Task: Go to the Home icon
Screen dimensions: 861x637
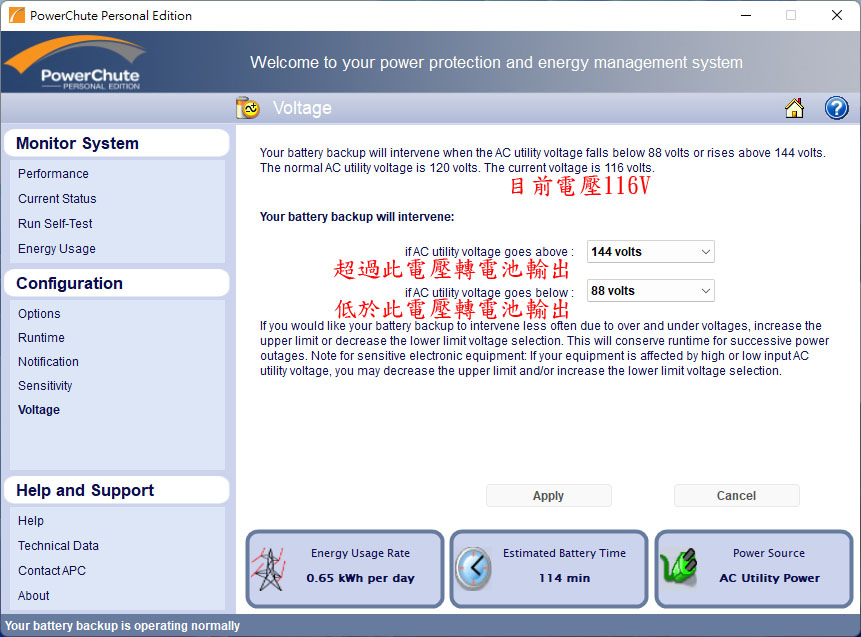Action: click(x=794, y=108)
